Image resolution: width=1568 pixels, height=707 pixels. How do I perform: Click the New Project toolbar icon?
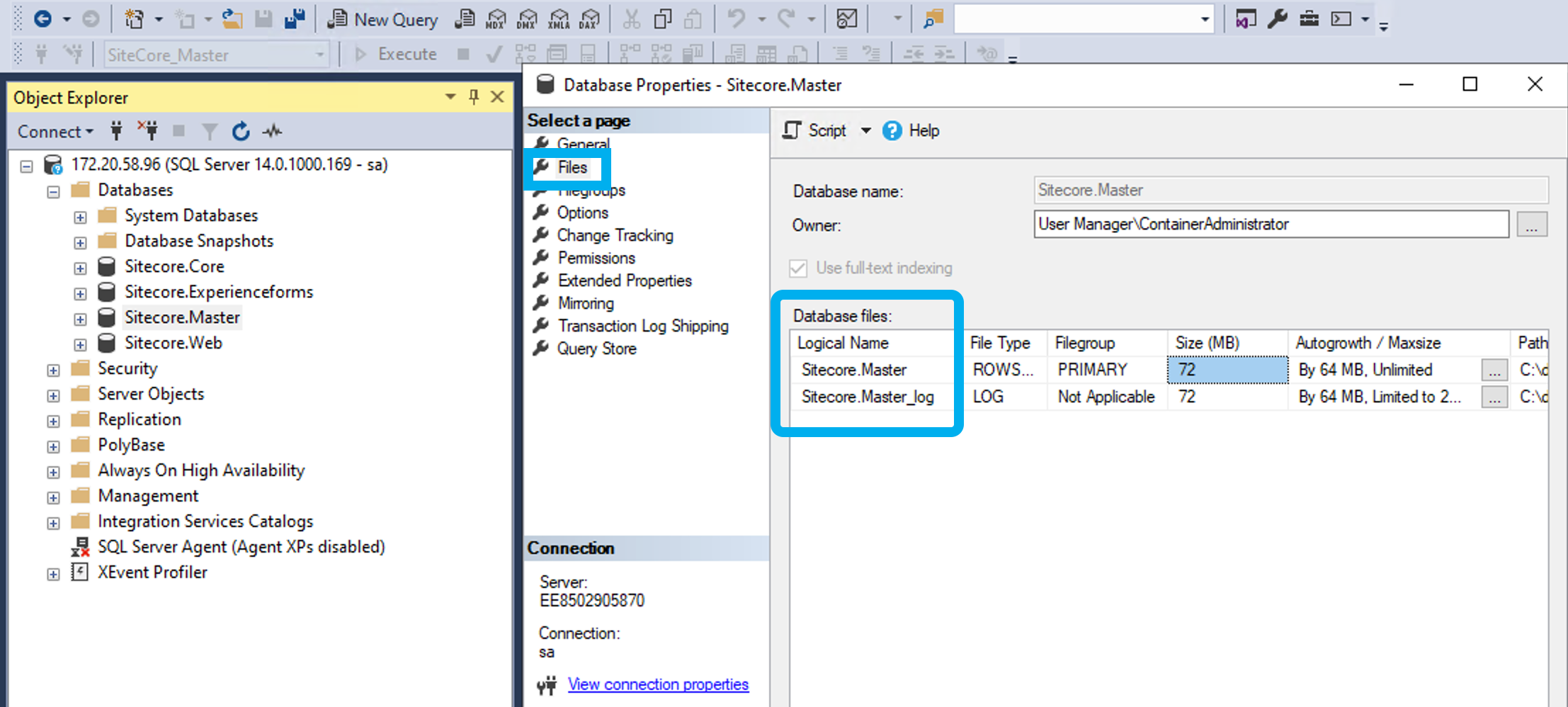tap(134, 19)
